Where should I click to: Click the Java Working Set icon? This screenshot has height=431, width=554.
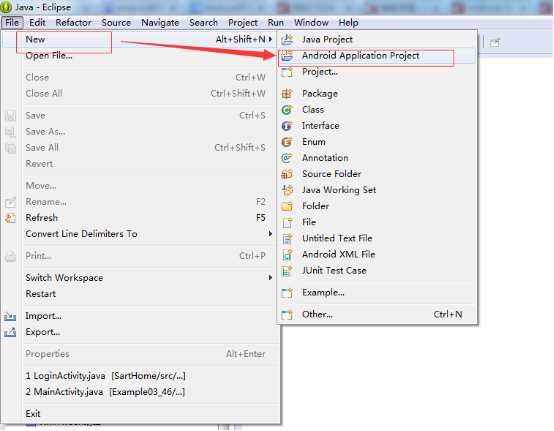[287, 190]
